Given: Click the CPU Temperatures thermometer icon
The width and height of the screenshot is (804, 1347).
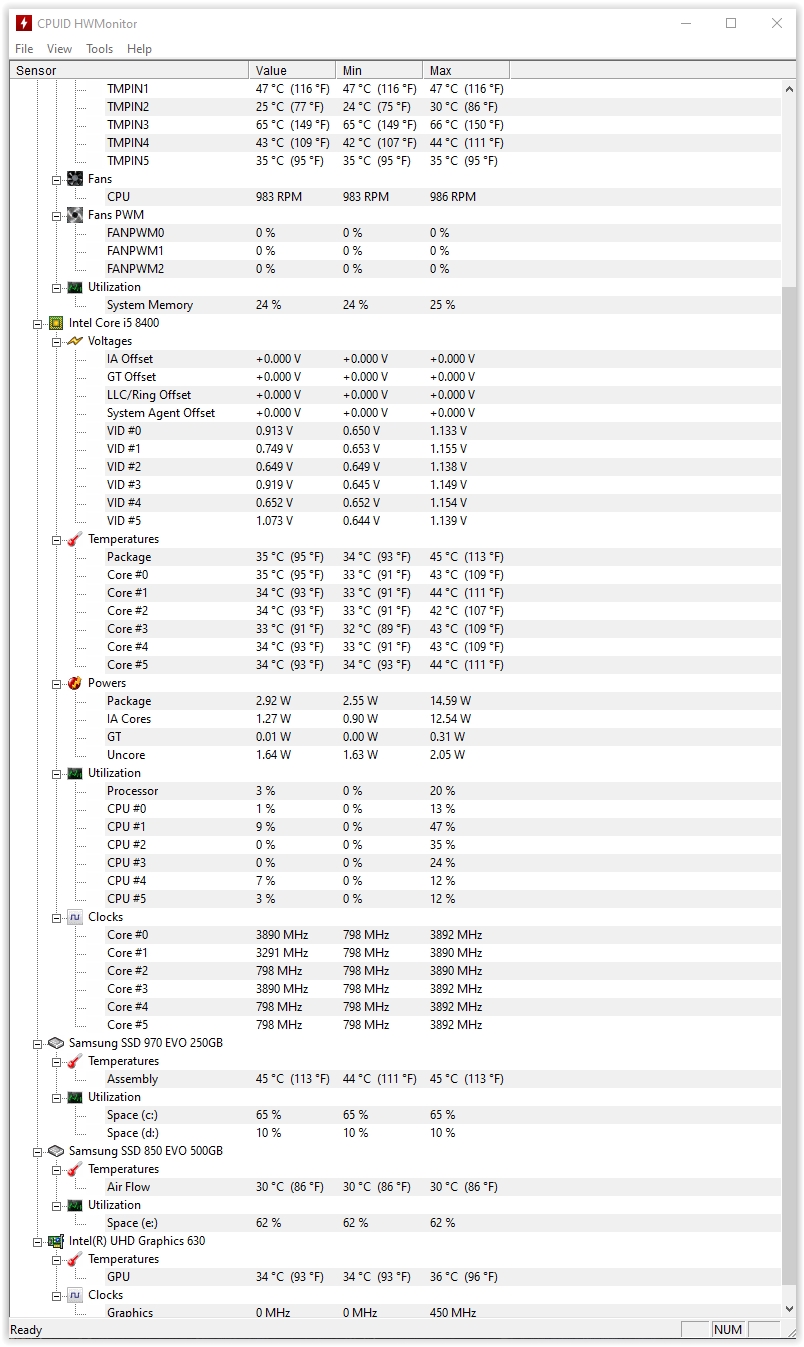Looking at the screenshot, I should (75, 539).
